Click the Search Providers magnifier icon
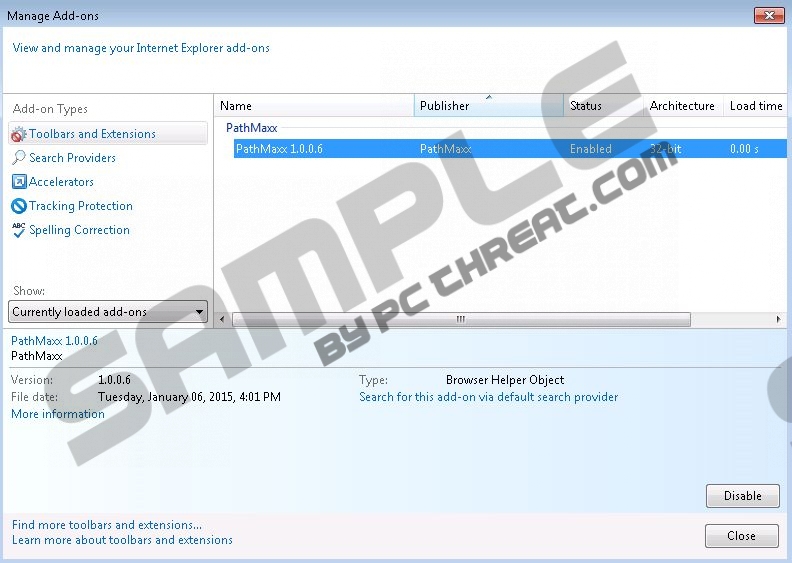The image size is (792, 563). [19, 158]
